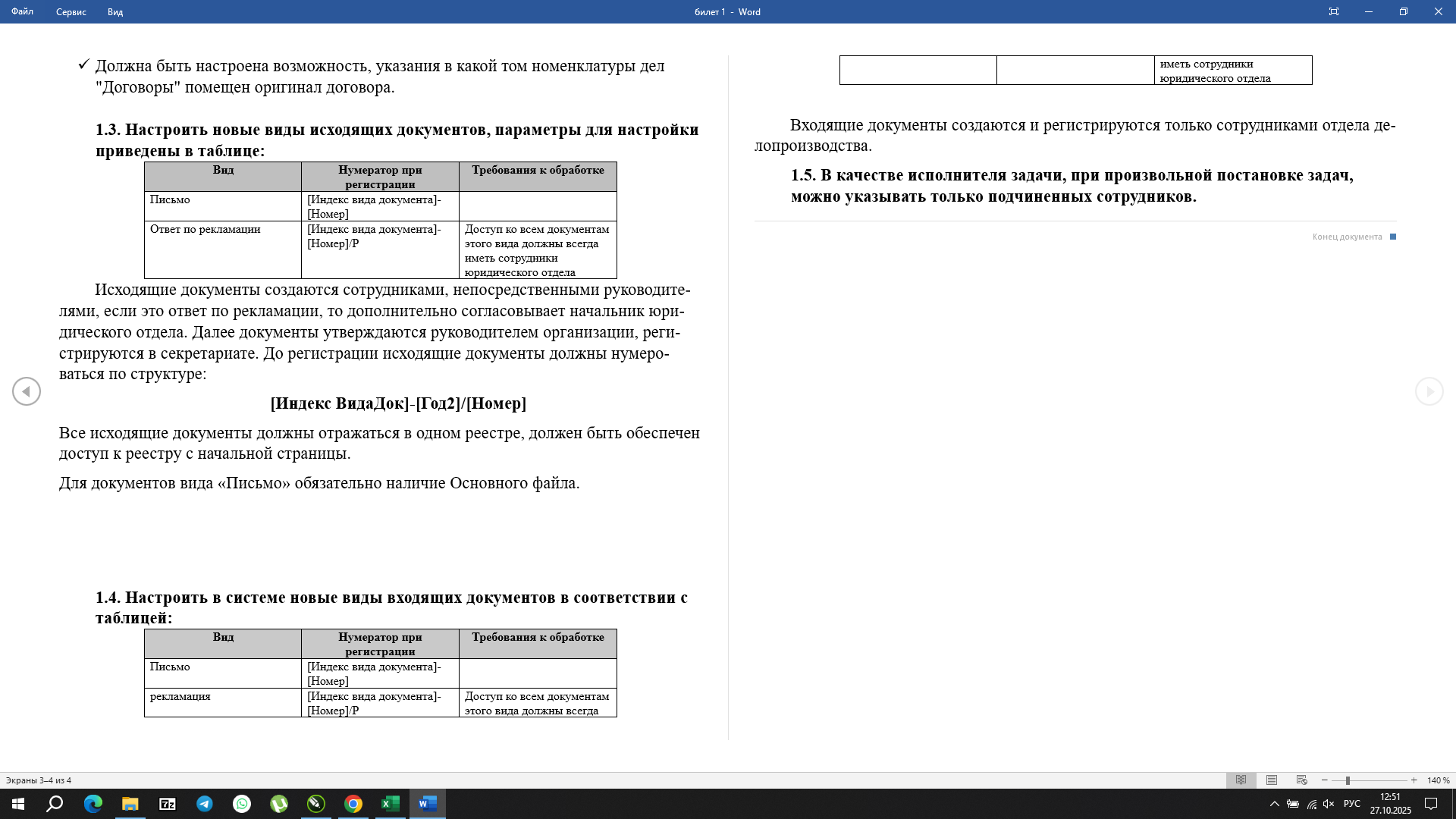
Task: Open the Файл menu
Action: [x=22, y=12]
